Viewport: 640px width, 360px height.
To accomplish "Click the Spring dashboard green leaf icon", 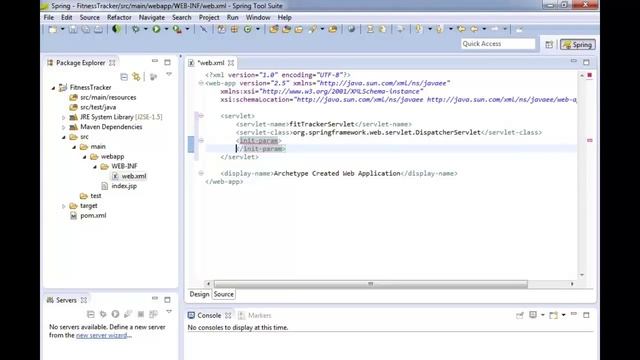I will point(116,29).
